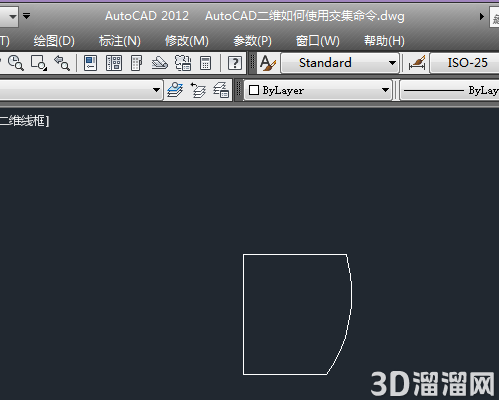
Task: Open the 修改(M) menu
Action: (x=187, y=41)
